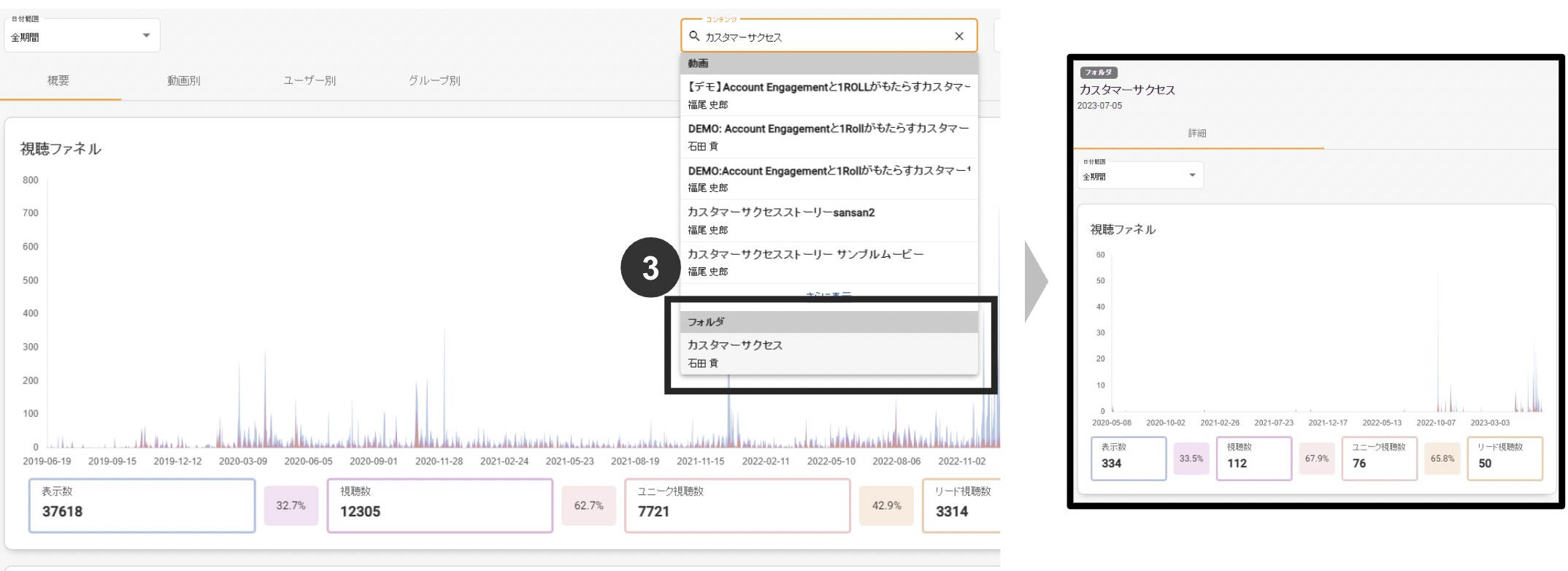Click the 33.5% badge in folder panel
This screenshot has height=571, width=1568.
[x=1191, y=459]
